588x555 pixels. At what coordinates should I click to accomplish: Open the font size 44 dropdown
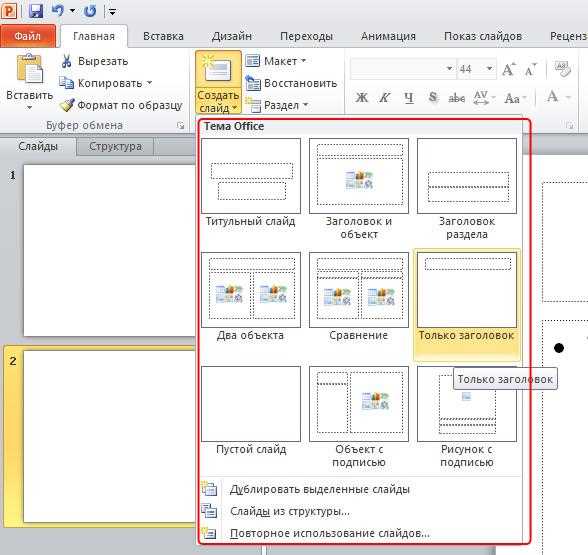click(489, 69)
